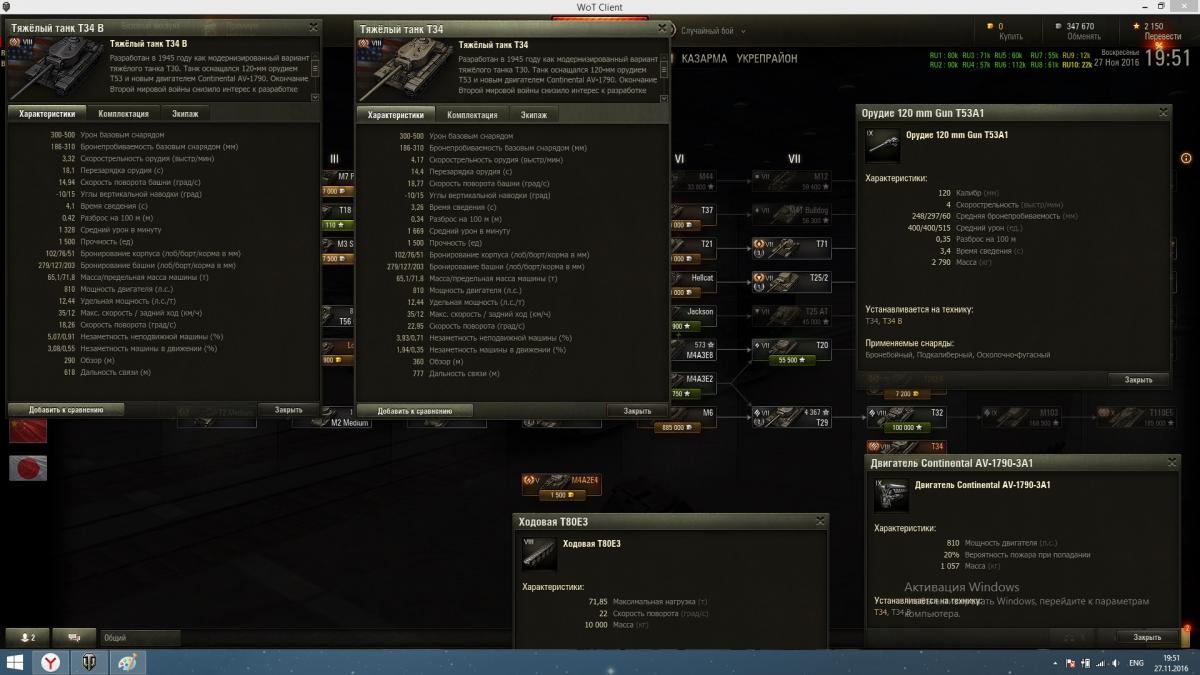The height and width of the screenshot is (675, 1200).
Task: Open the Paint app taskbar icon
Action: click(x=127, y=662)
